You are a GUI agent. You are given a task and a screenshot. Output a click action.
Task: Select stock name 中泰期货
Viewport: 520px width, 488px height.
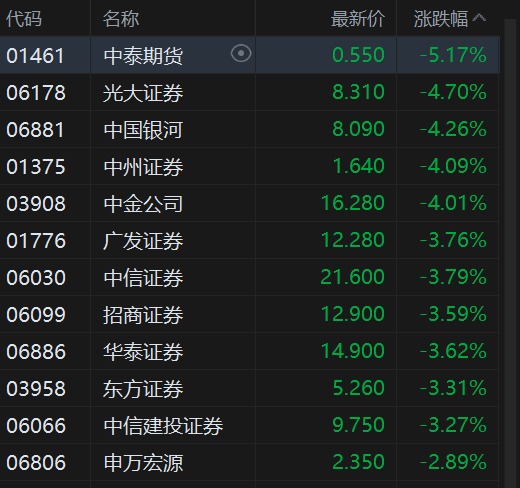143,56
